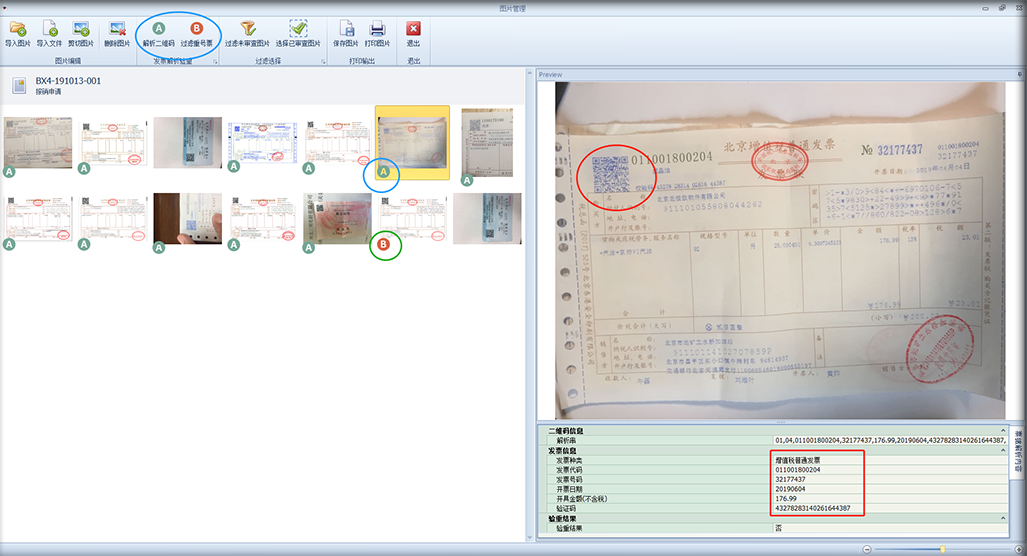Collapse the 发票信息 section
1027x556 pixels.
point(1003,451)
